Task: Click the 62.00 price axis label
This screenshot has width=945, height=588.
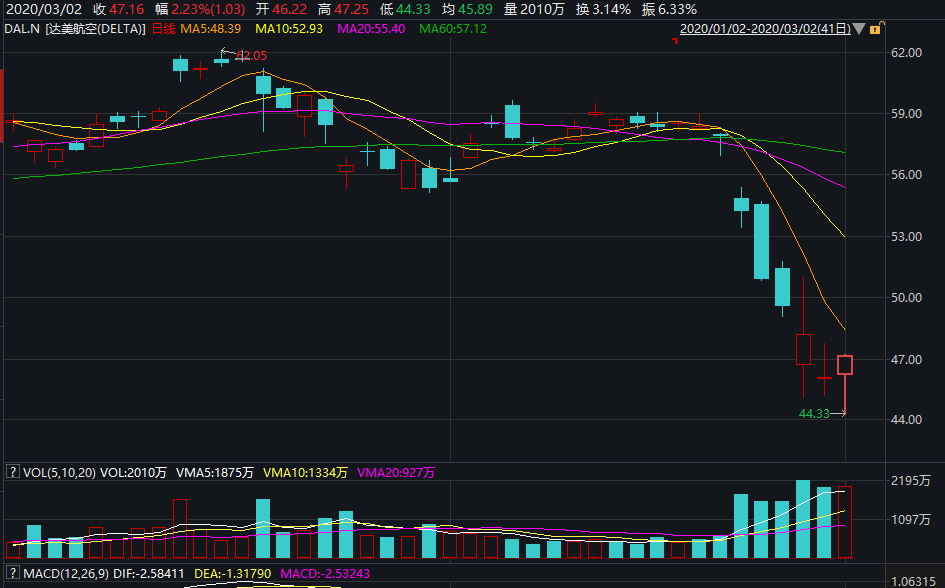Action: point(906,52)
